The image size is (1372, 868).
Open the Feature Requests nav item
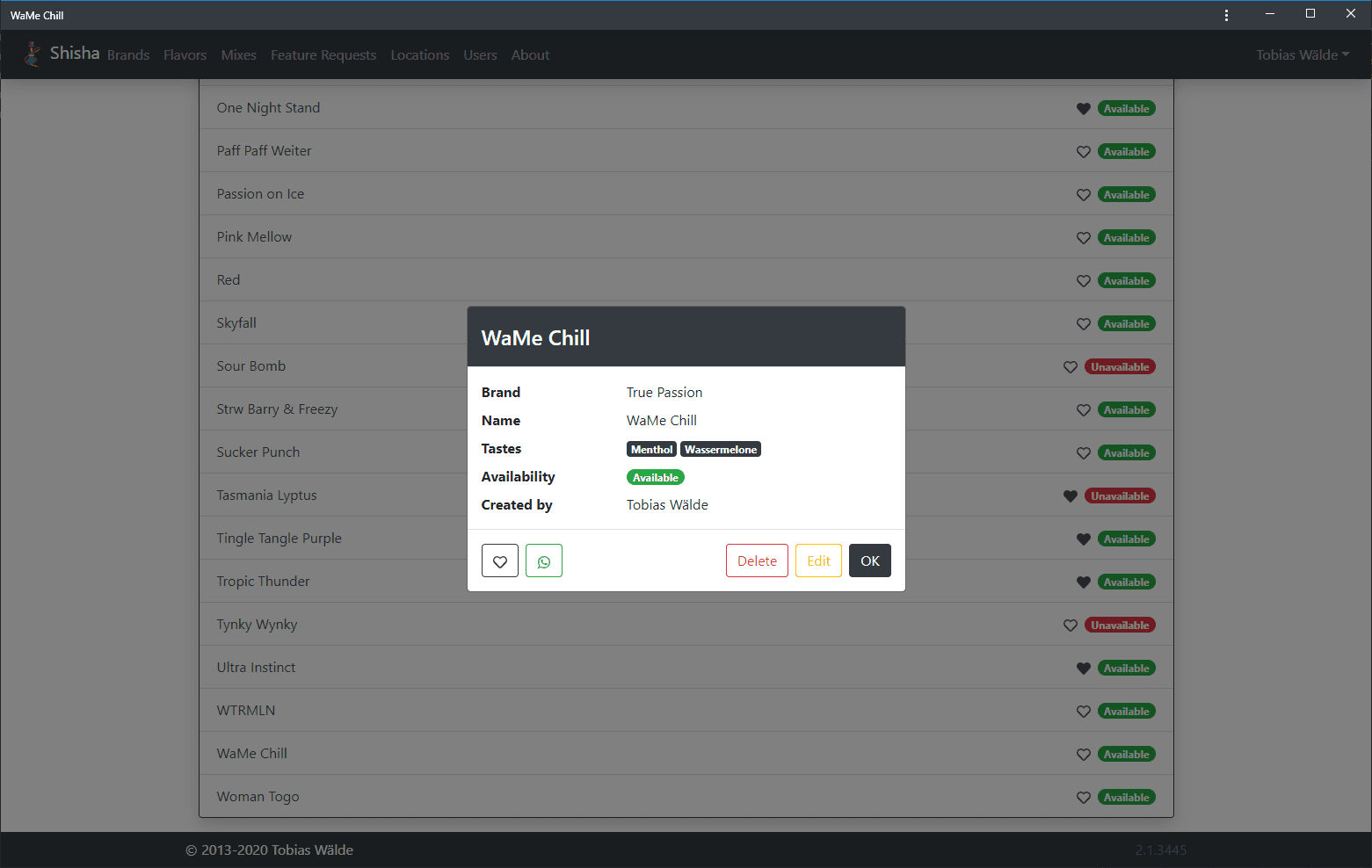click(323, 54)
